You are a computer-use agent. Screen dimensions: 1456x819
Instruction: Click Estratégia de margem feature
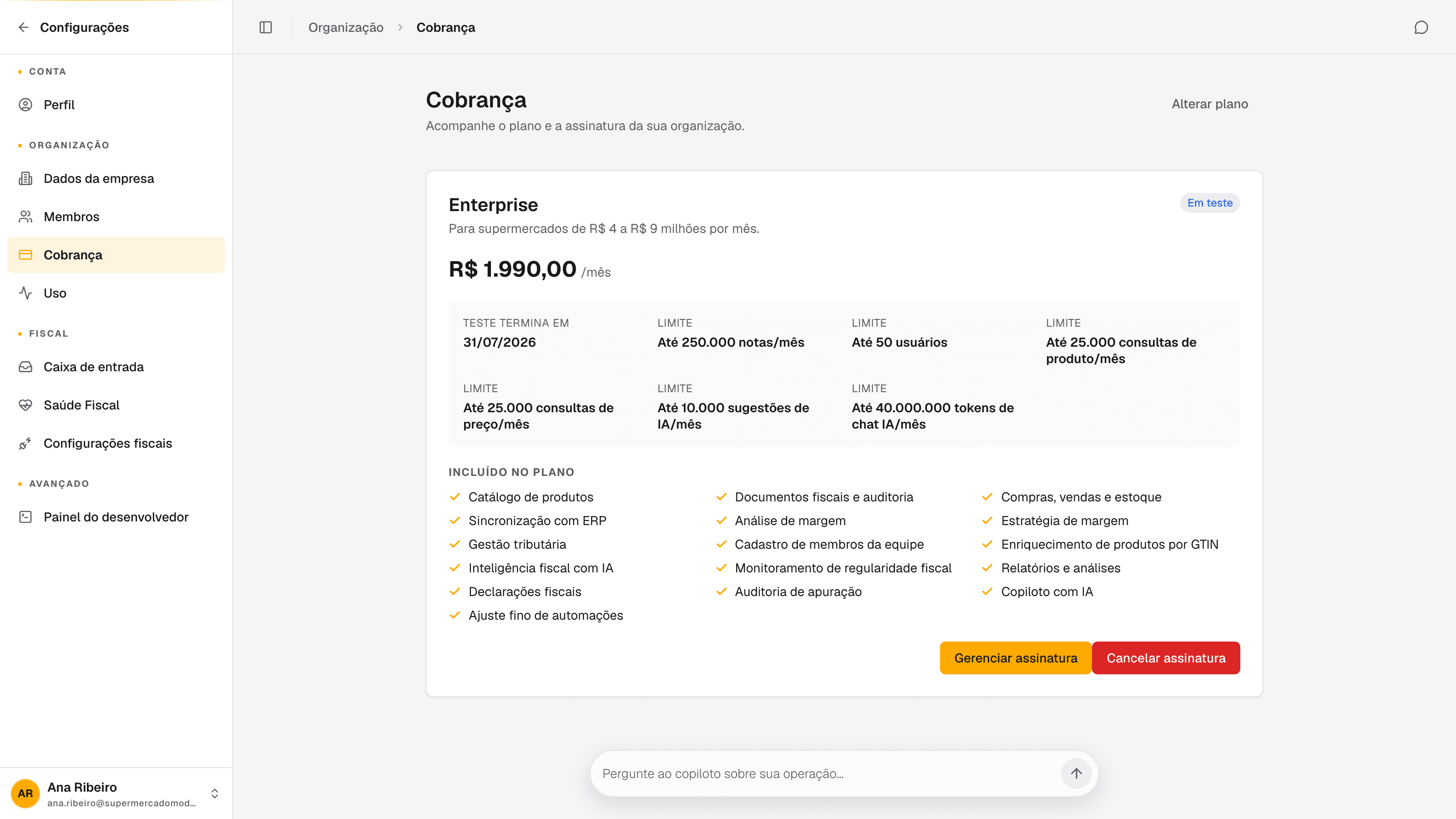pyautogui.click(x=1065, y=521)
